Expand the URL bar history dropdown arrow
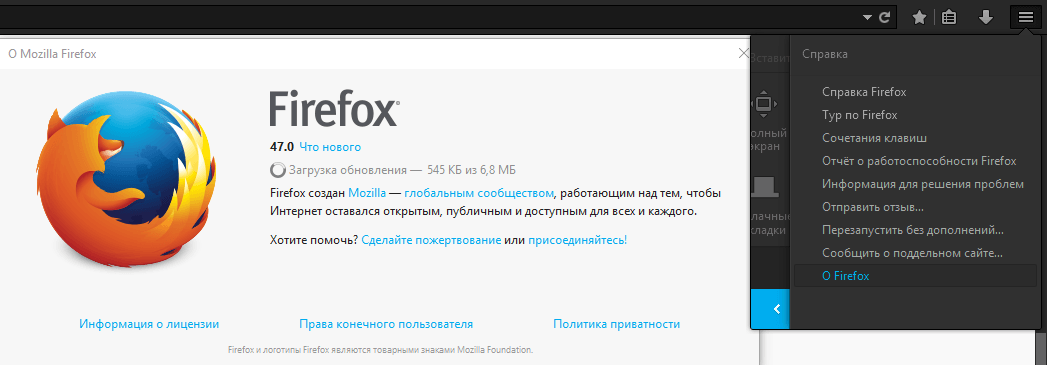Screen dimensions: 1047x365 tap(867, 17)
